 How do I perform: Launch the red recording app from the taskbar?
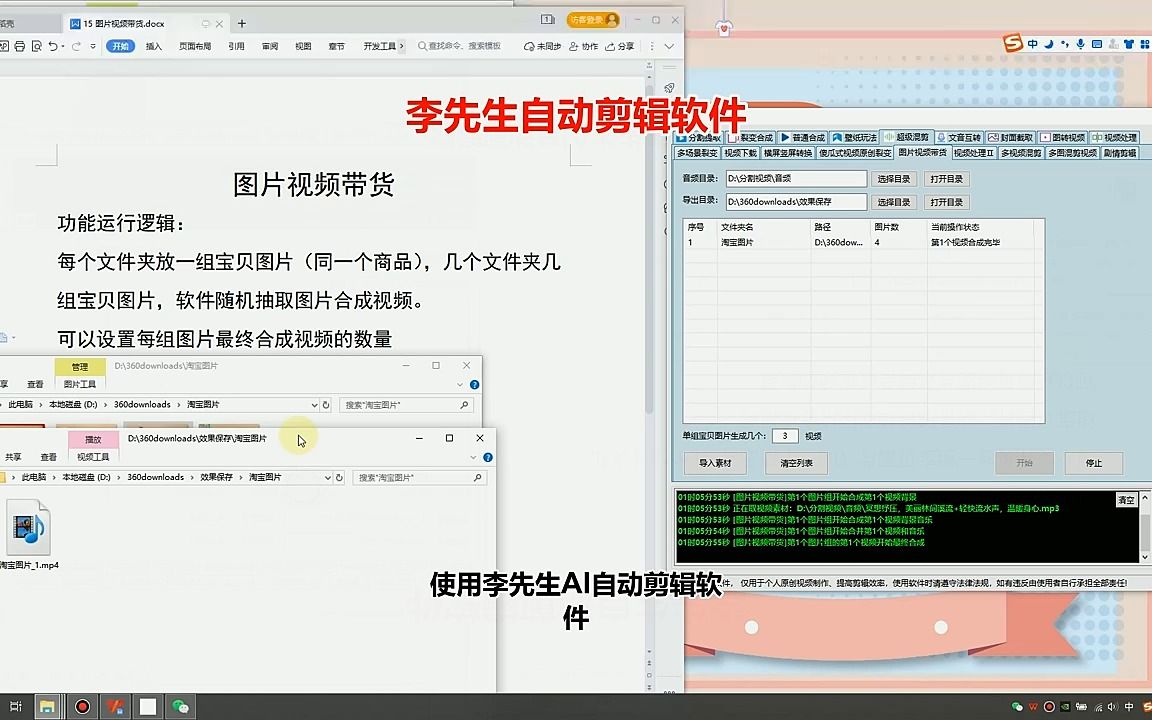click(82, 707)
